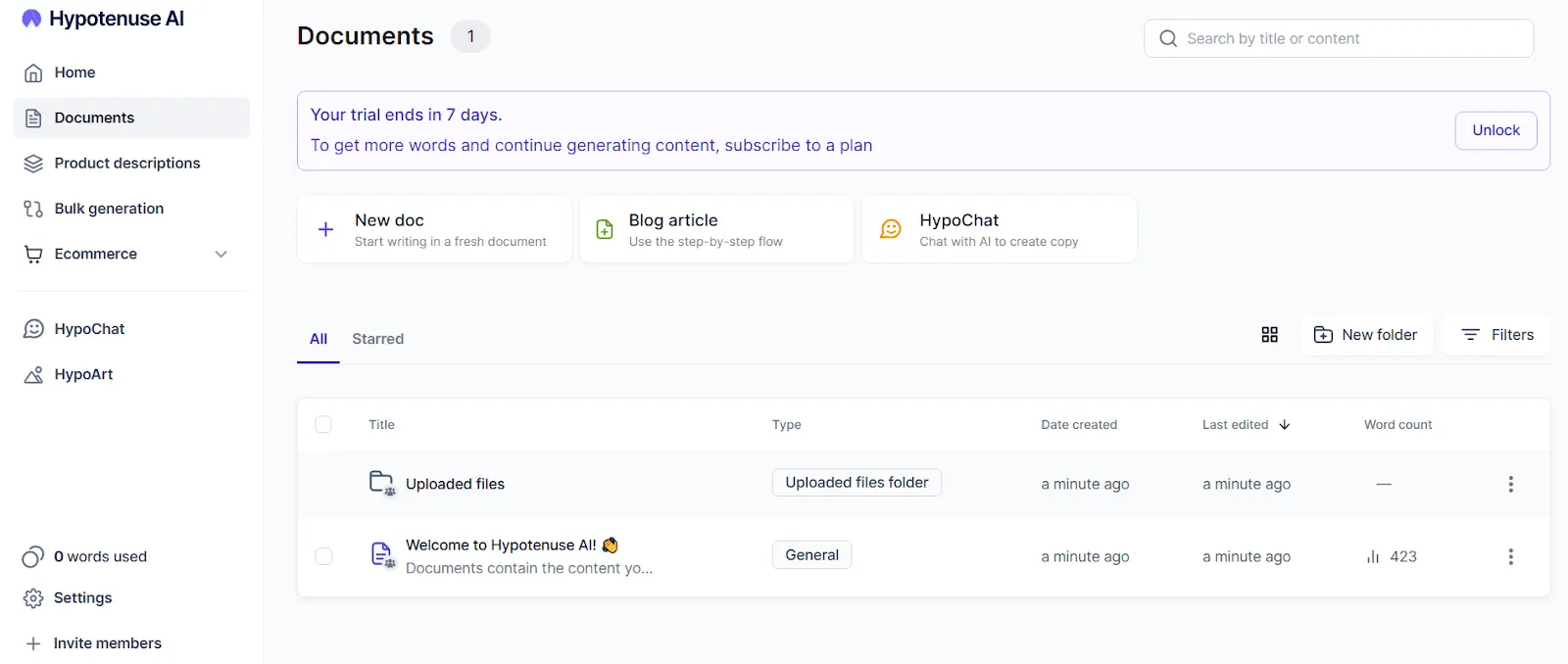Click the plus icon on New doc card
This screenshot has width=1568, height=664.
pos(326,229)
